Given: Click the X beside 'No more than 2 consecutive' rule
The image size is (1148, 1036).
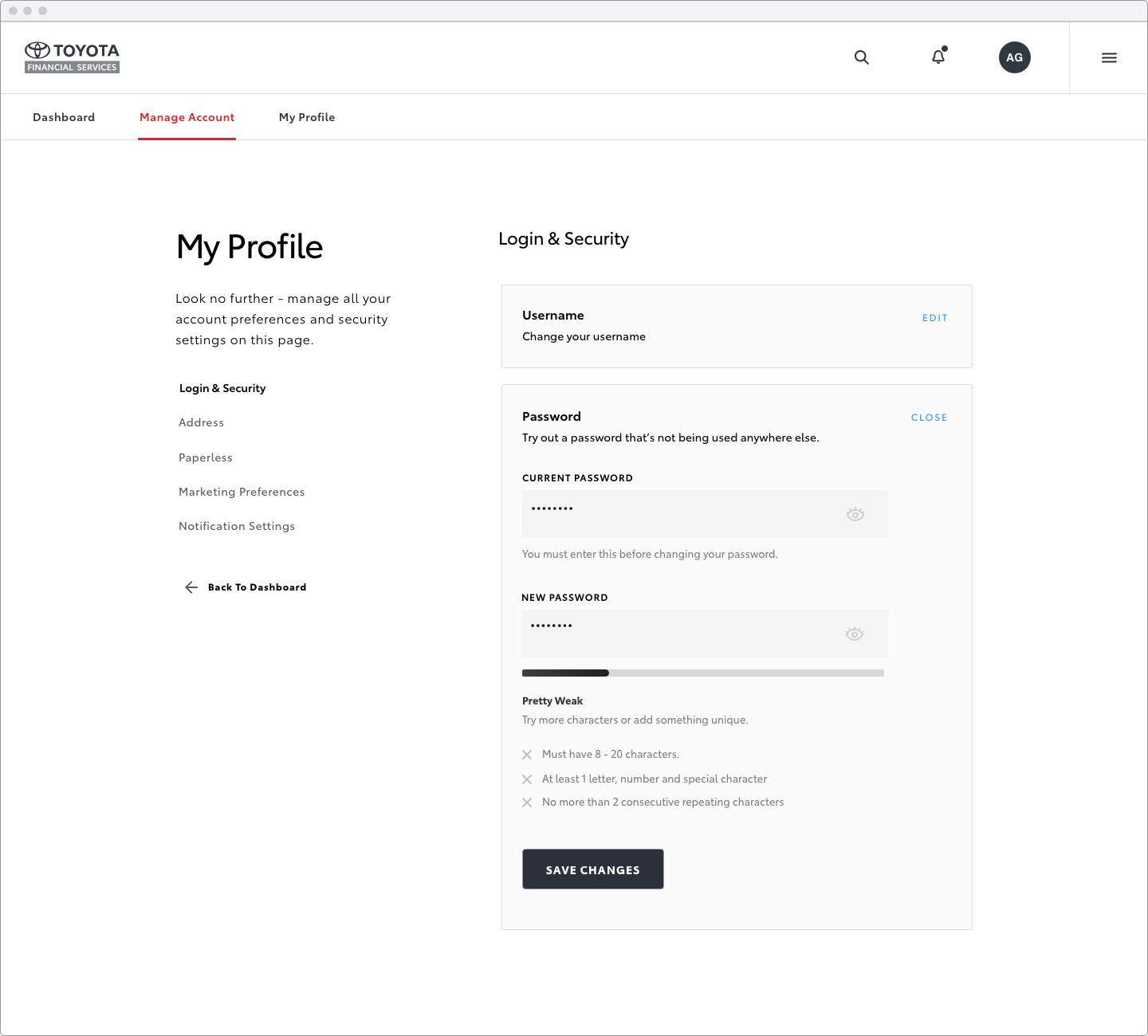Looking at the screenshot, I should pos(527,803).
